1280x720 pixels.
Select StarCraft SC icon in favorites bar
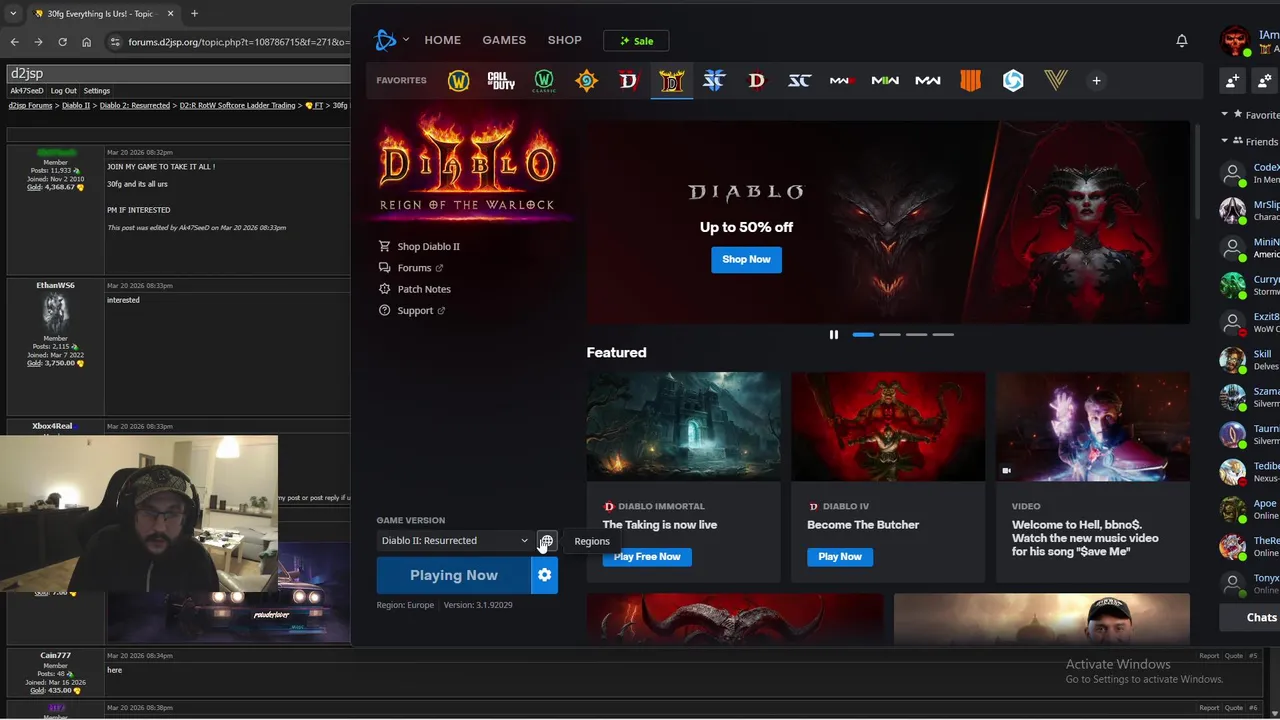pyautogui.click(x=799, y=81)
